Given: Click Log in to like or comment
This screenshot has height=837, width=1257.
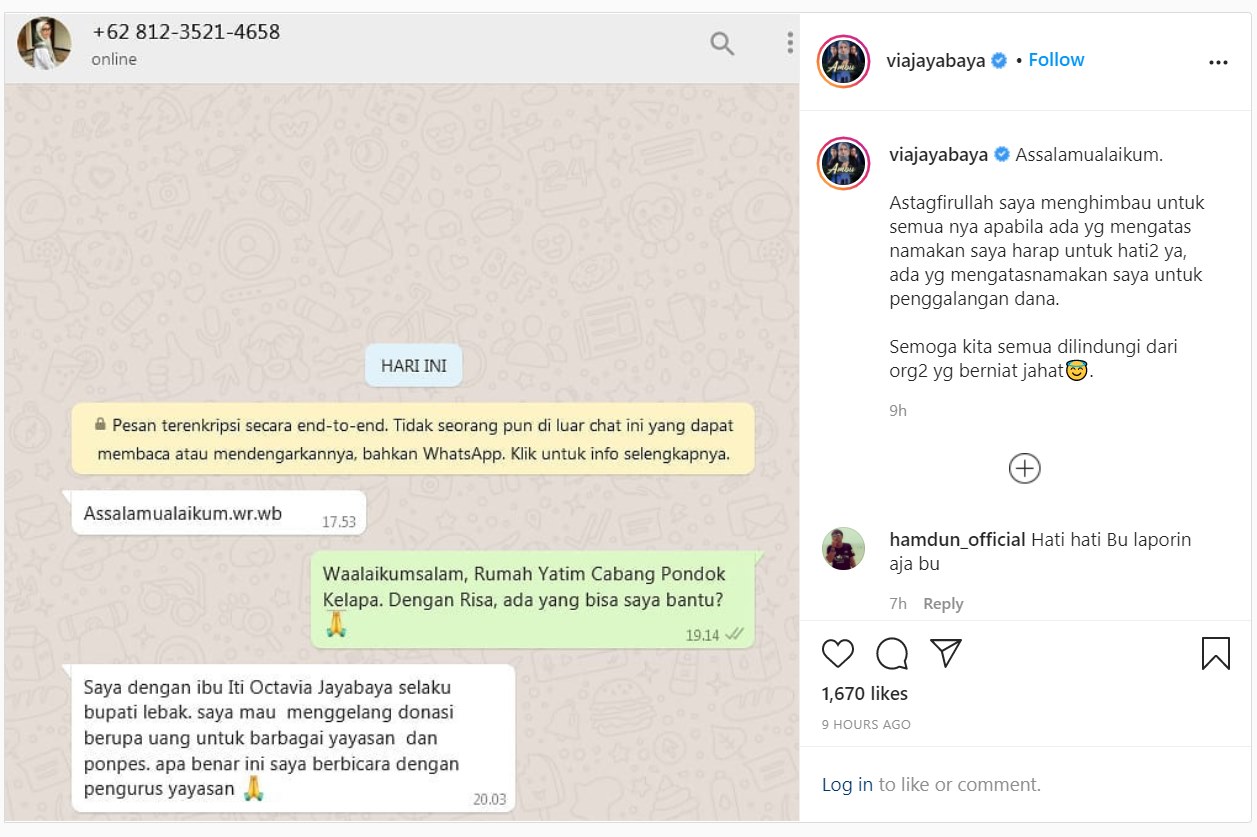Looking at the screenshot, I should point(847,785).
